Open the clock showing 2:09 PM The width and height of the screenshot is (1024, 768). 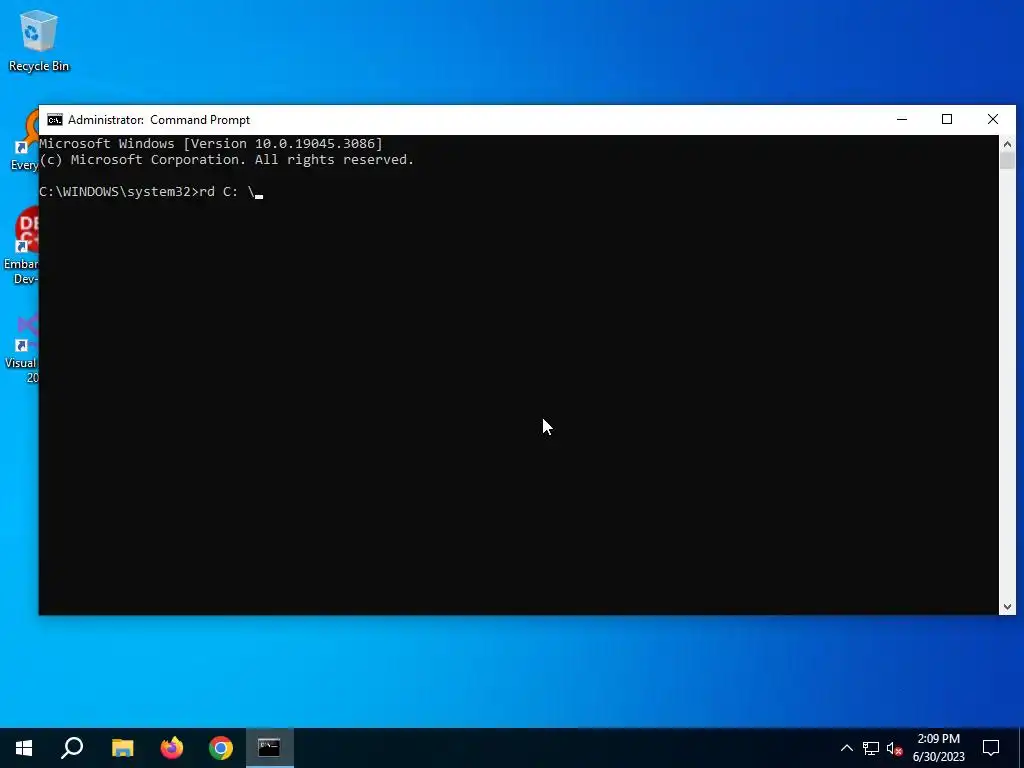tap(938, 748)
